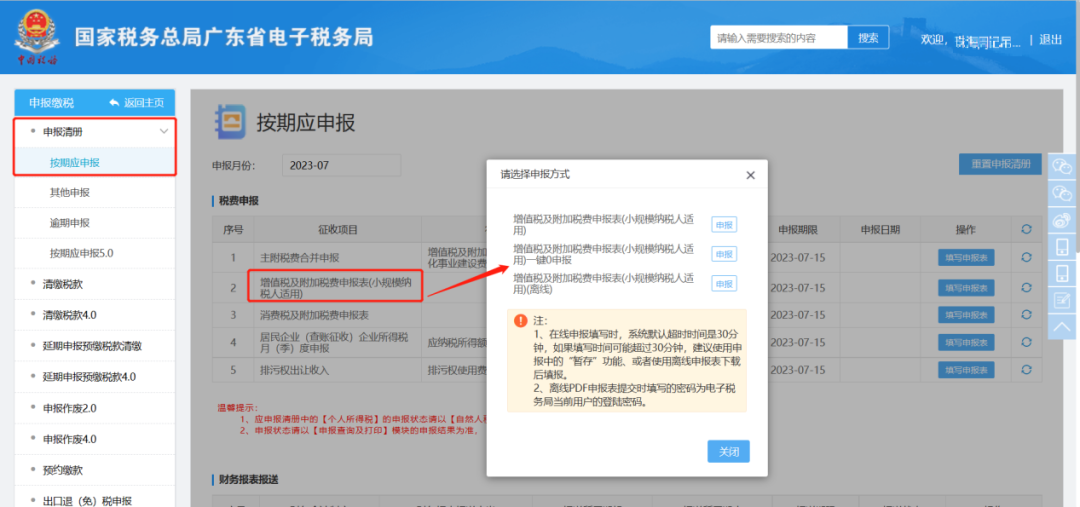
Task: Click 主附税费合并申报 table cell
Action: click(338, 258)
